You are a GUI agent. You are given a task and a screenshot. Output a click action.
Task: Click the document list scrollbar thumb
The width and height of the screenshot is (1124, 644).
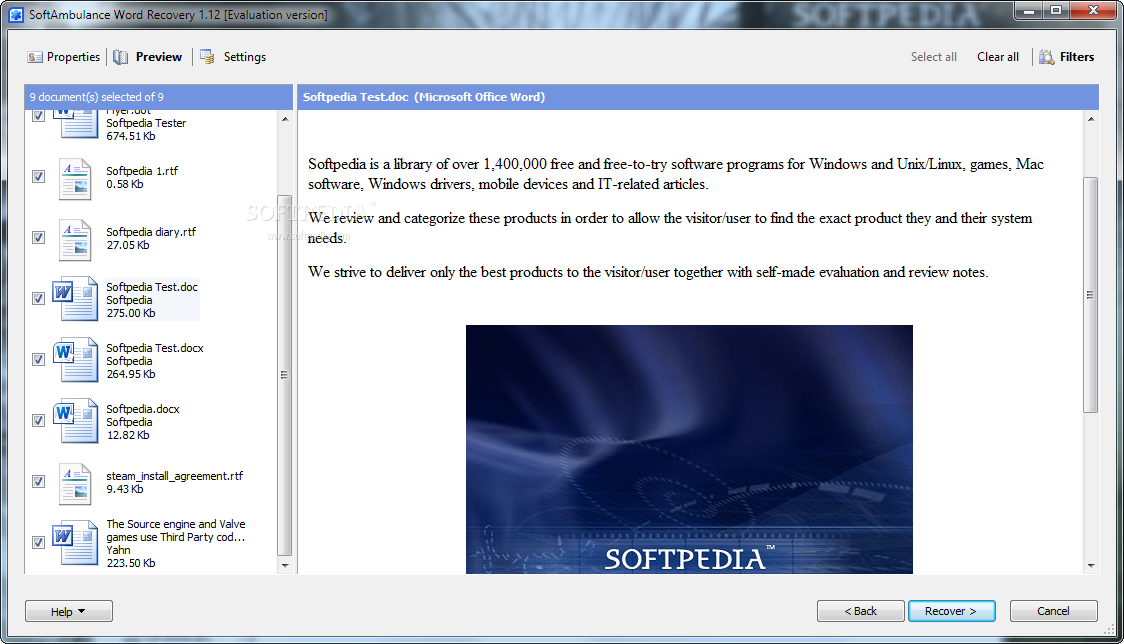(285, 375)
